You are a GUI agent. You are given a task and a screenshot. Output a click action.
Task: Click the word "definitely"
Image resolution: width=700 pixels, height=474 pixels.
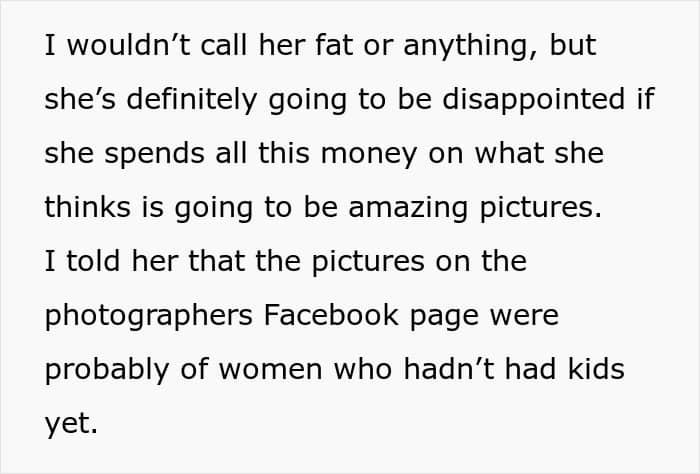pyautogui.click(x=192, y=99)
